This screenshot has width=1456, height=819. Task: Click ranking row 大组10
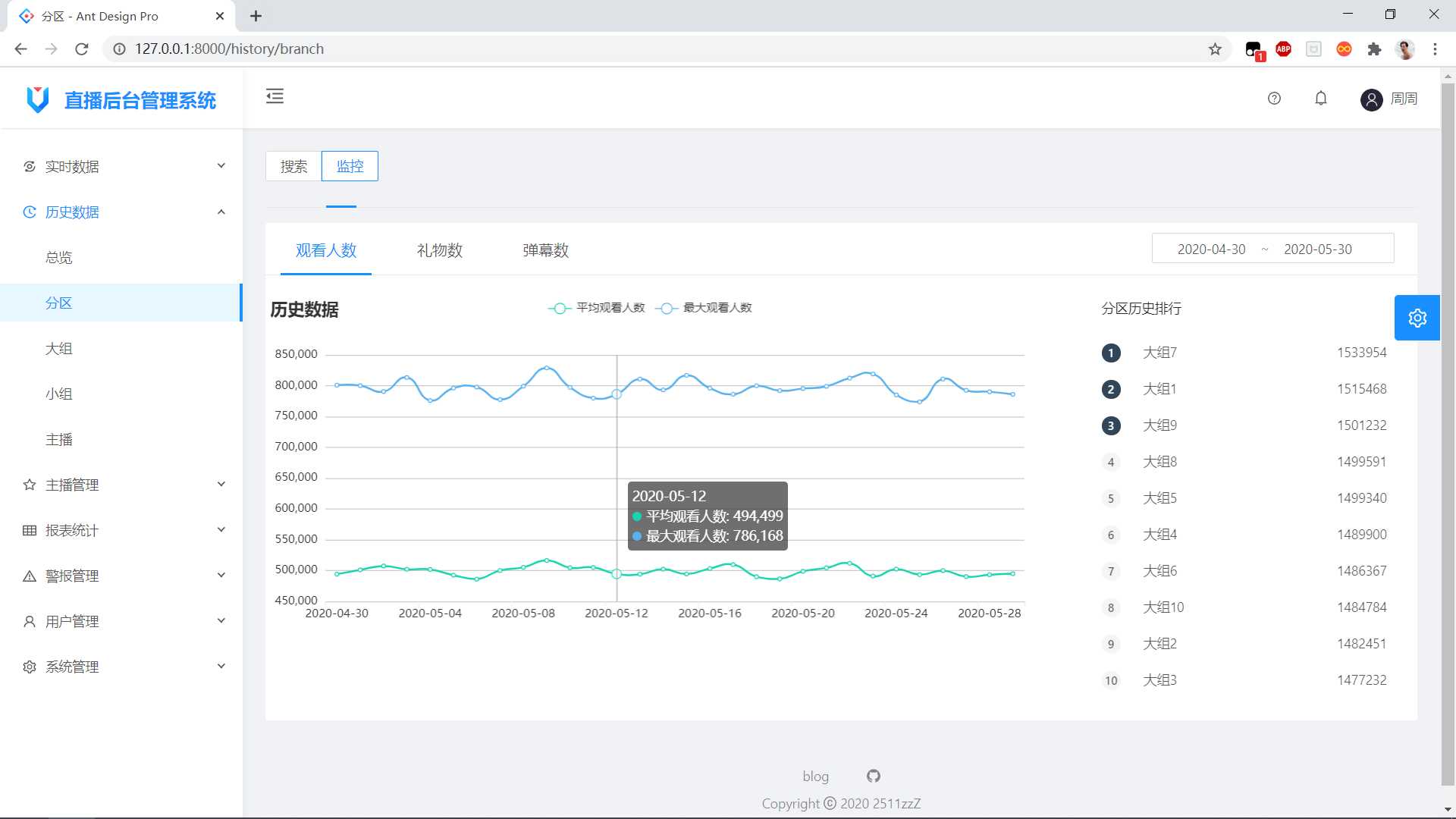click(x=1244, y=607)
